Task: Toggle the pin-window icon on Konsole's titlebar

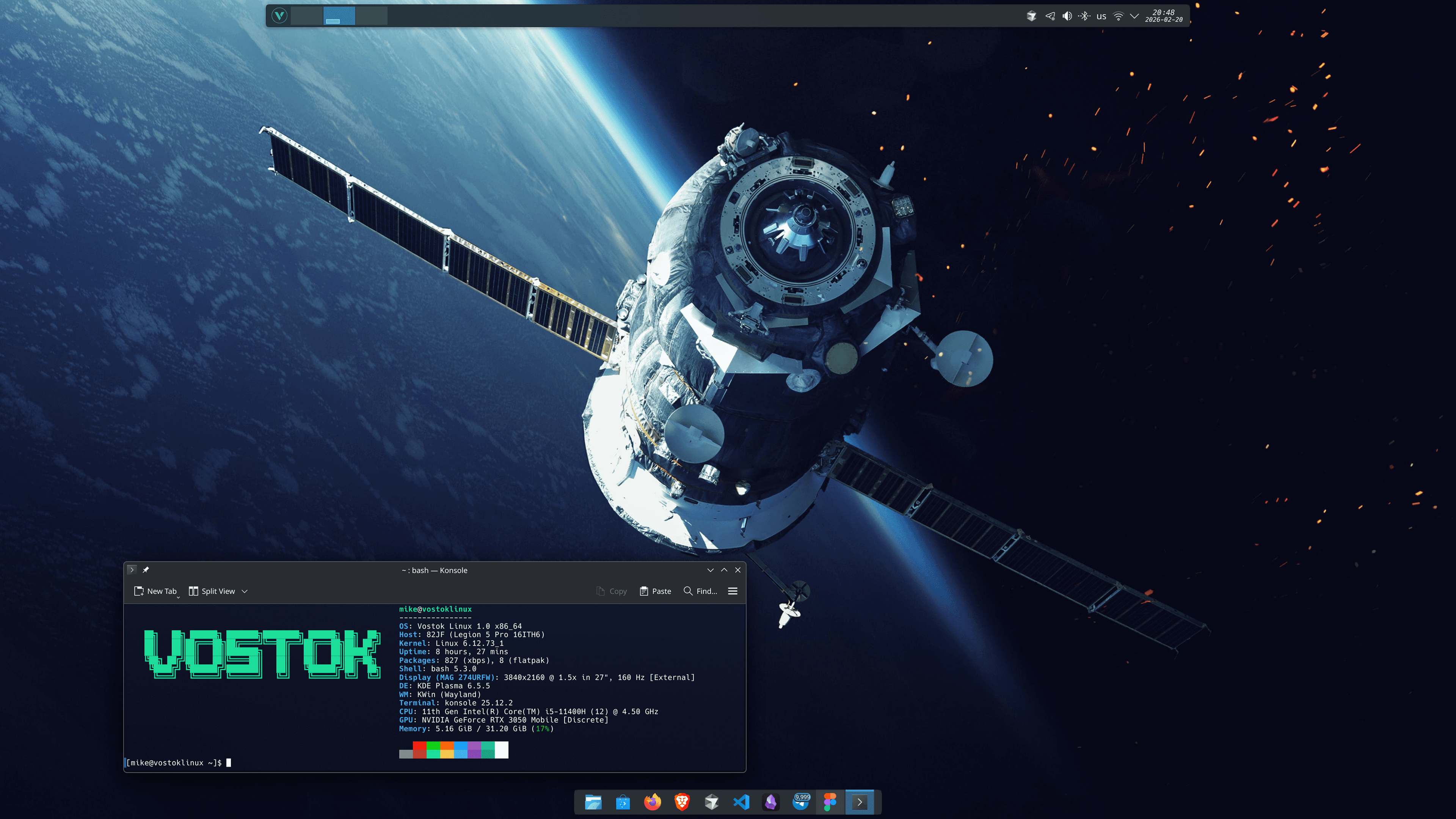Action: 145,569
